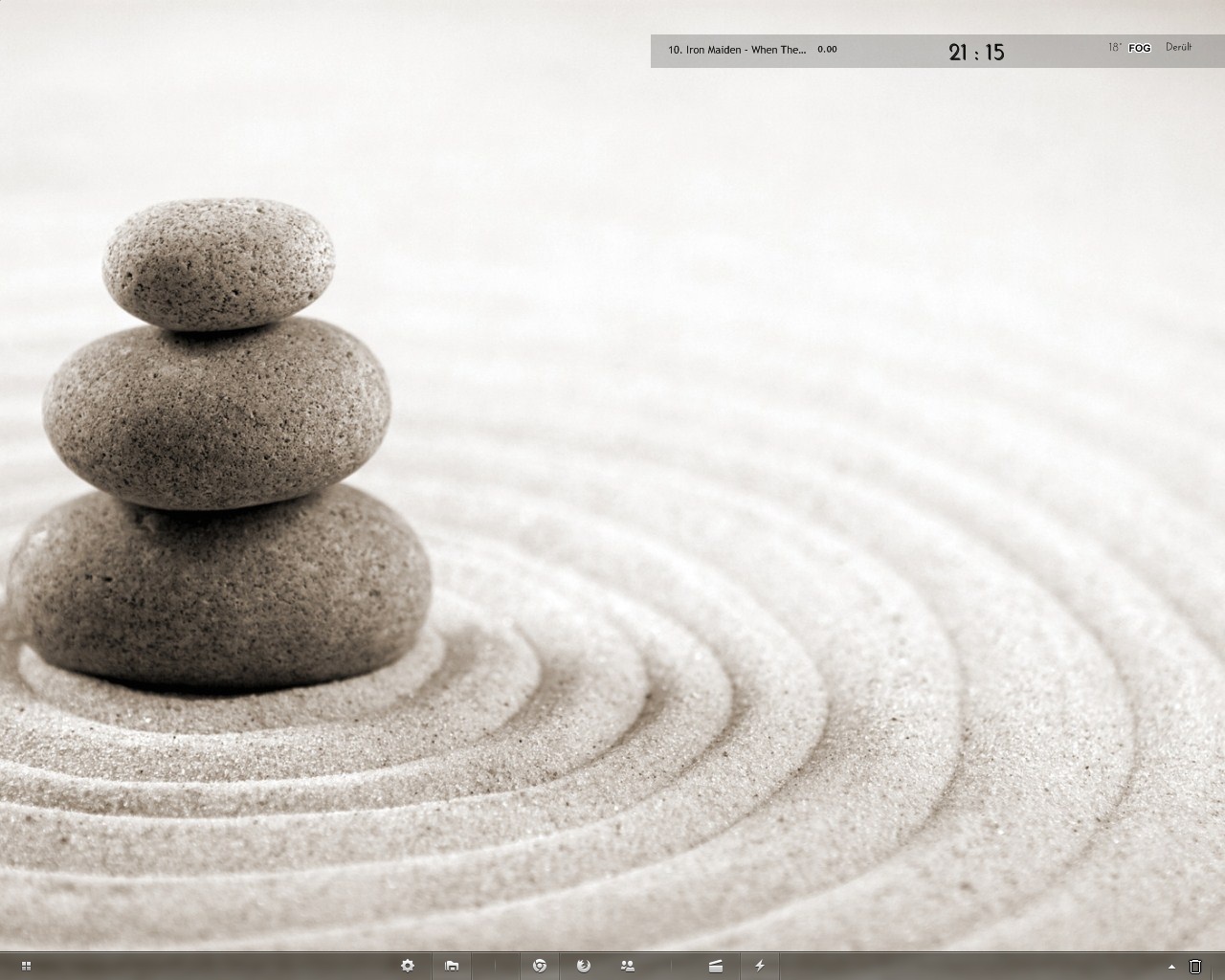Open the recycle bin tray icon
The width and height of the screenshot is (1225, 980).
[x=1195, y=966]
